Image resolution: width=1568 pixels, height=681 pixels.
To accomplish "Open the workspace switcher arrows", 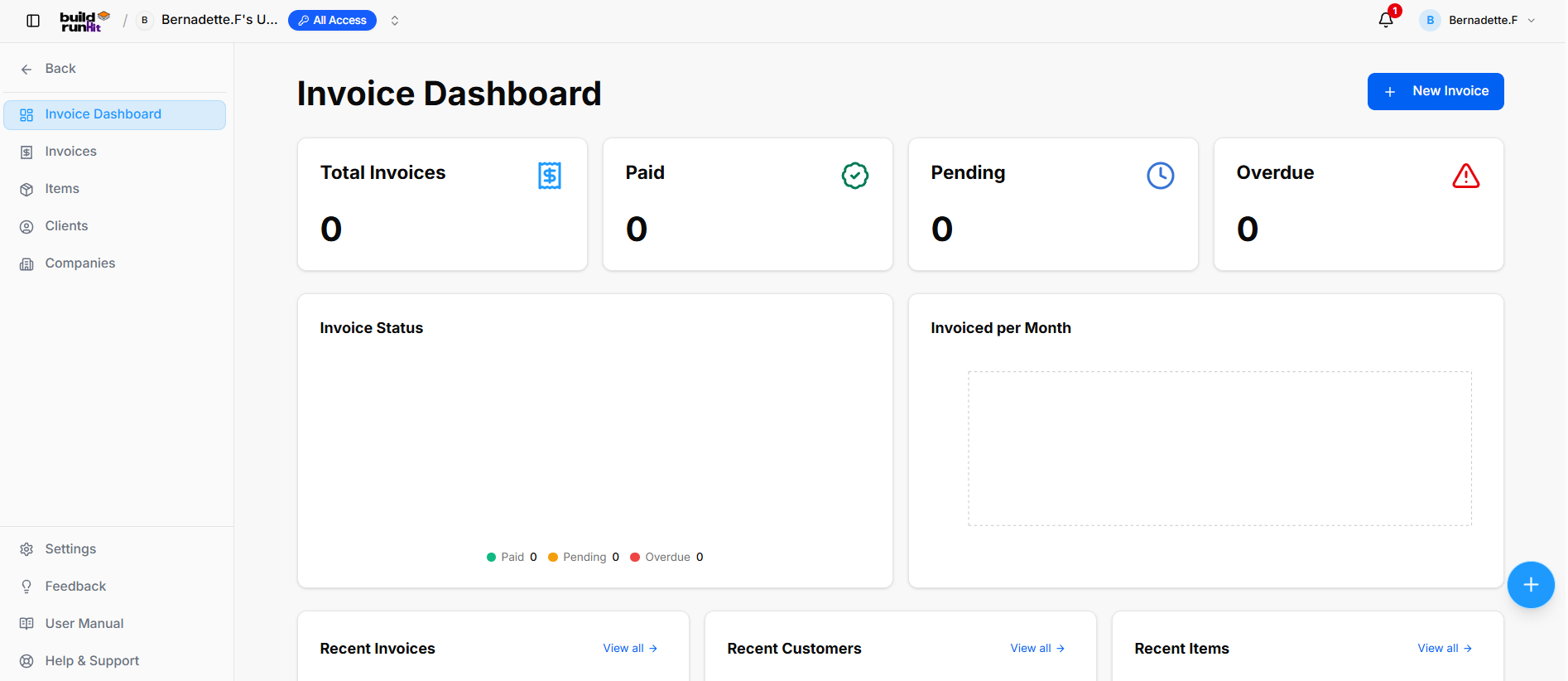I will (x=395, y=21).
